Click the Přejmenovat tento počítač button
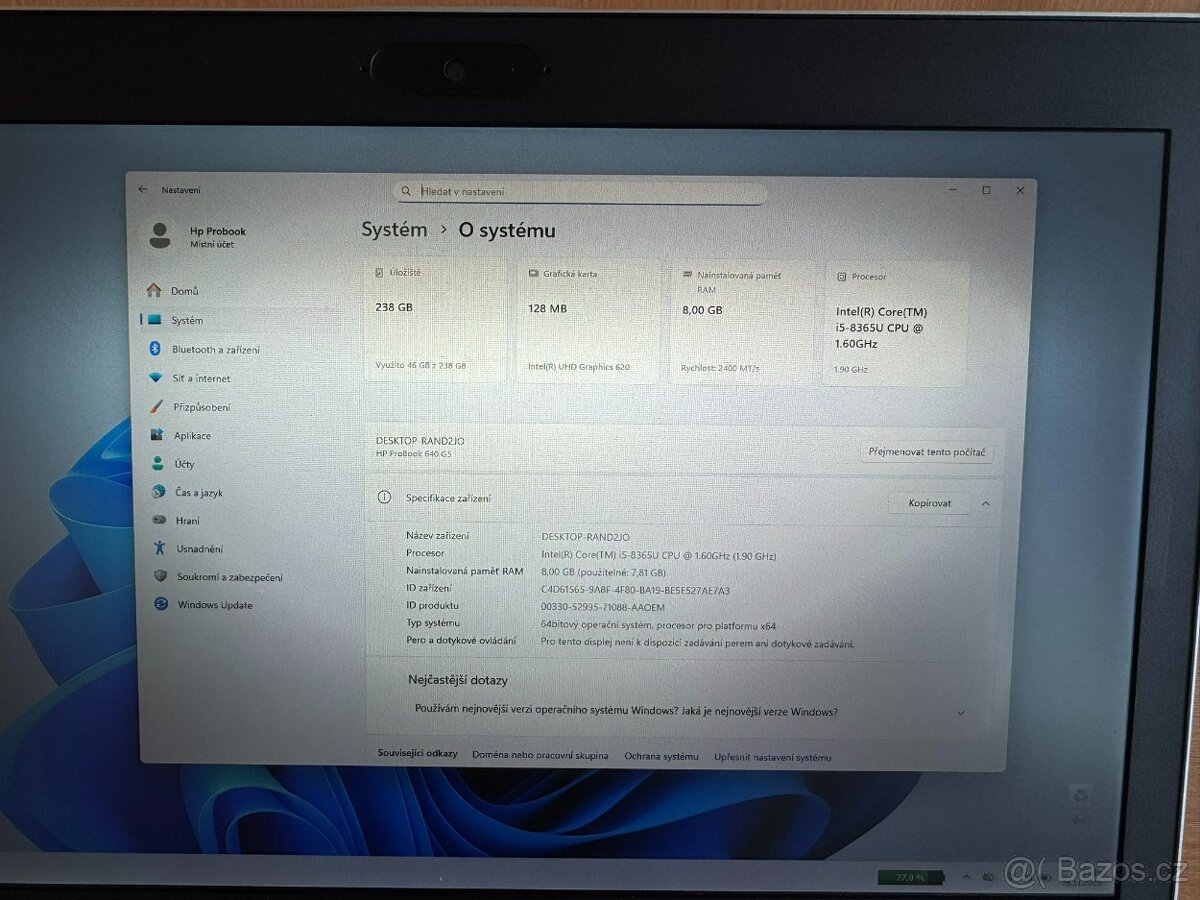The height and width of the screenshot is (900, 1200). (x=929, y=451)
